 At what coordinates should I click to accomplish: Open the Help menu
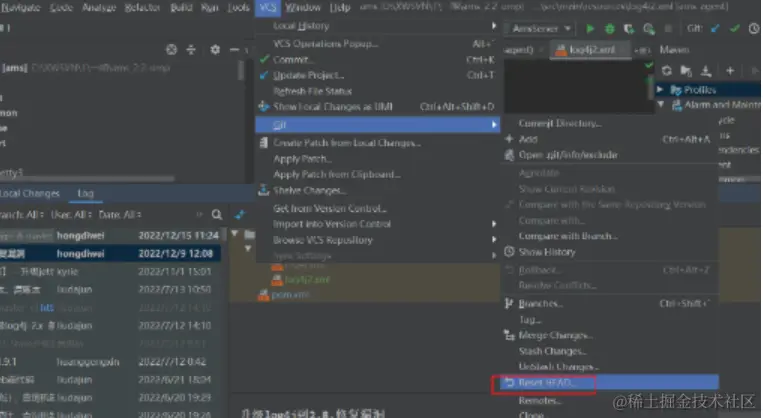click(340, 7)
